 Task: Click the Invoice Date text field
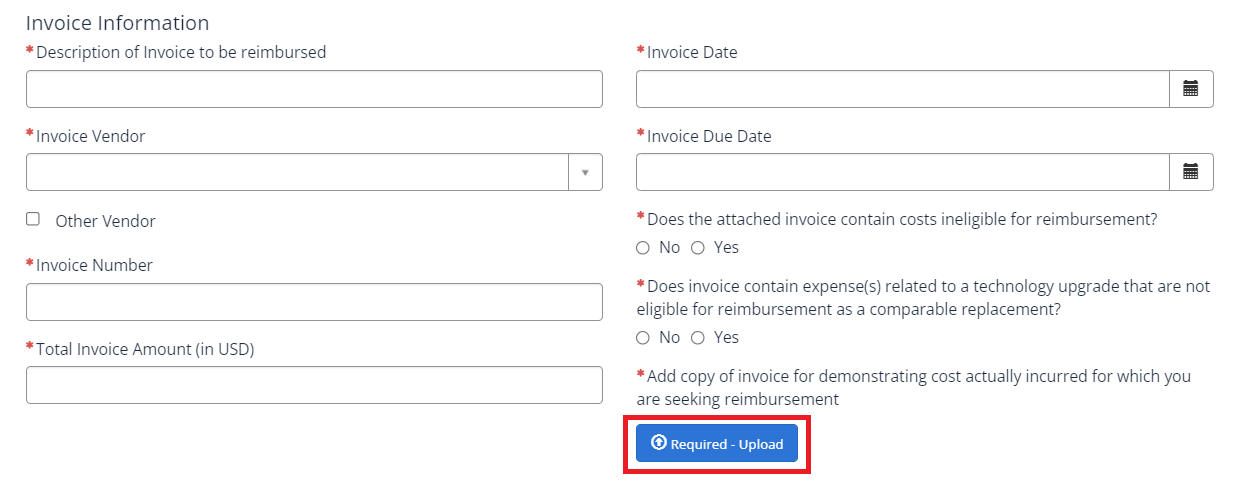click(902, 89)
